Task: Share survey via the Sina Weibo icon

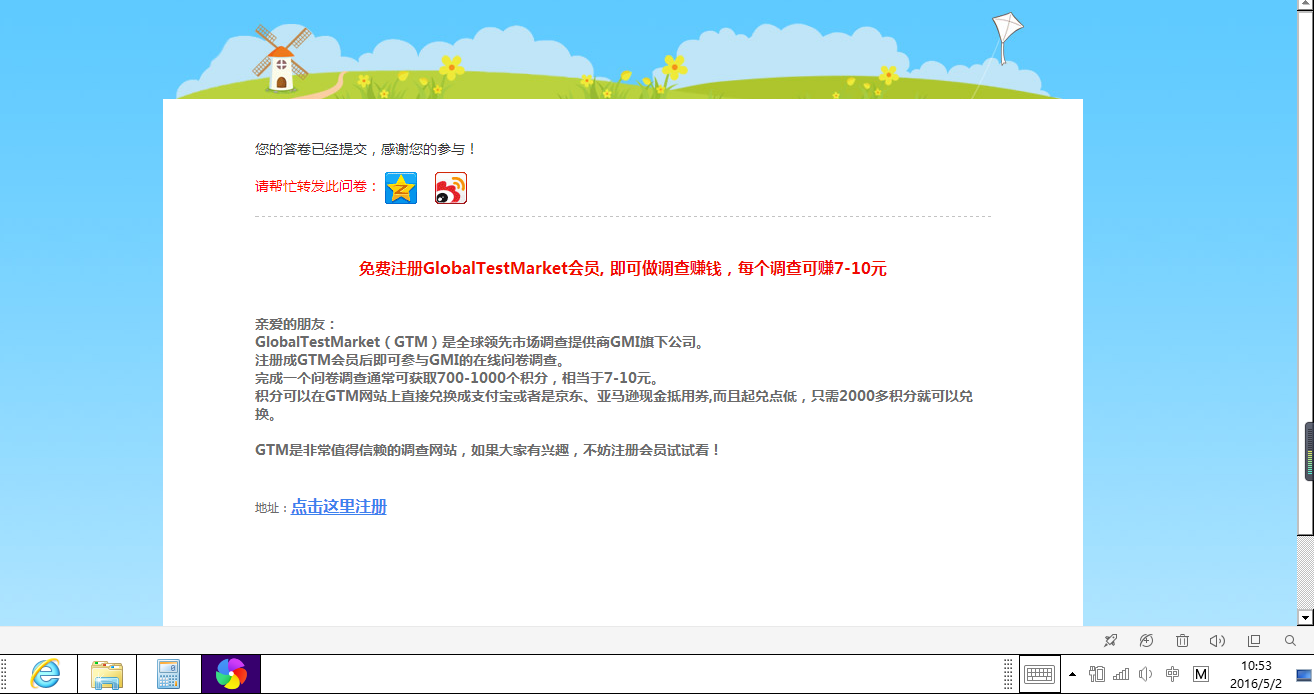Action: [x=451, y=188]
